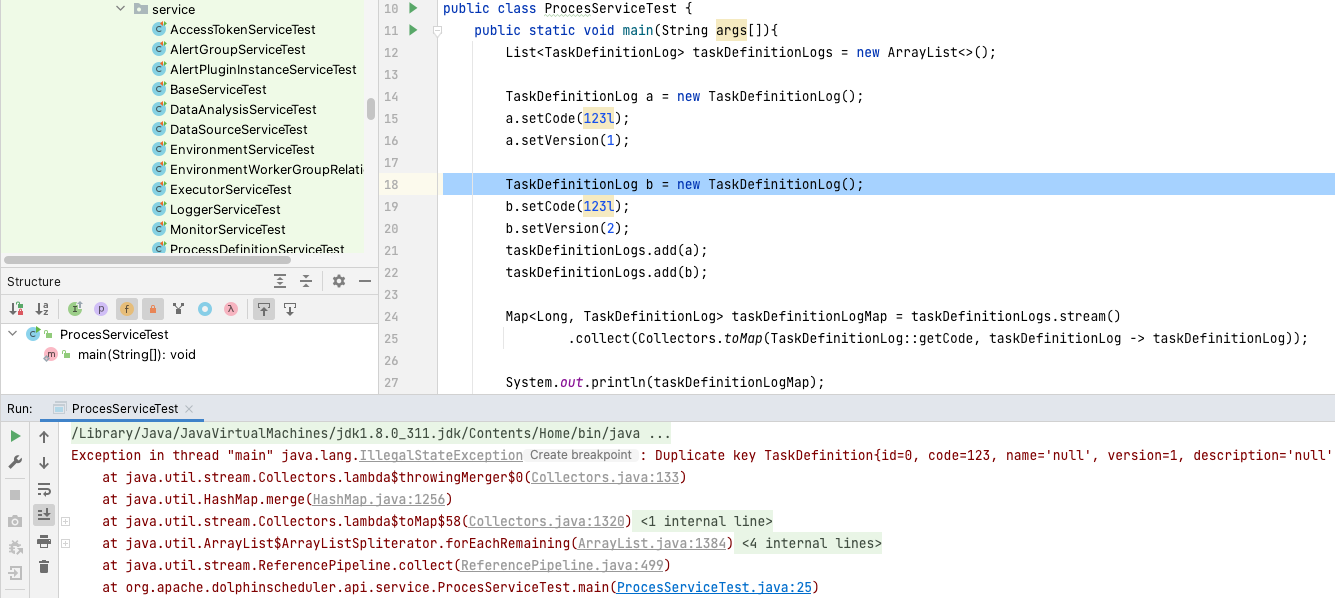Toggle show non-public members lock icon

click(x=153, y=309)
